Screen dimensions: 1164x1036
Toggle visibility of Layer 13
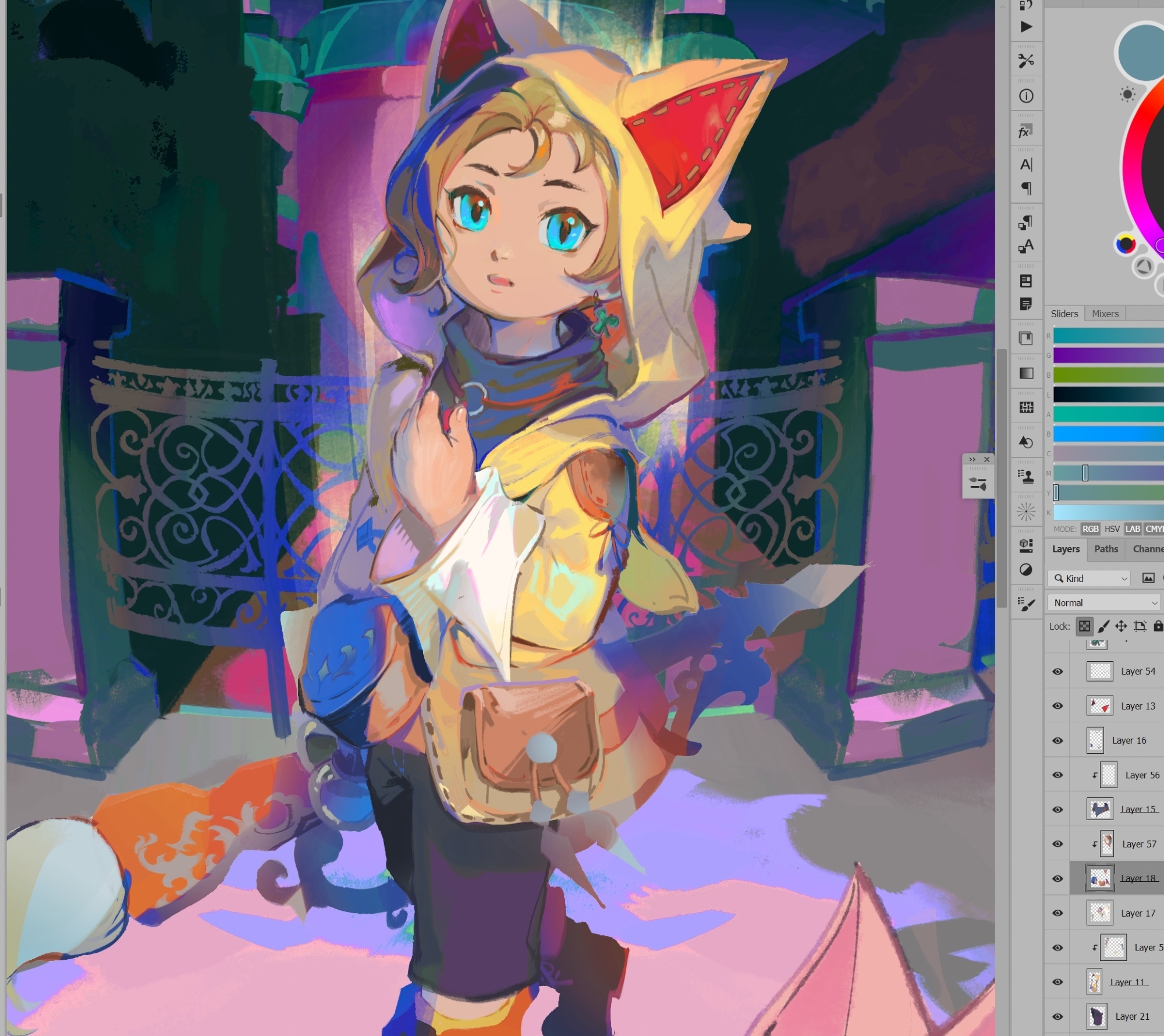(x=1057, y=706)
